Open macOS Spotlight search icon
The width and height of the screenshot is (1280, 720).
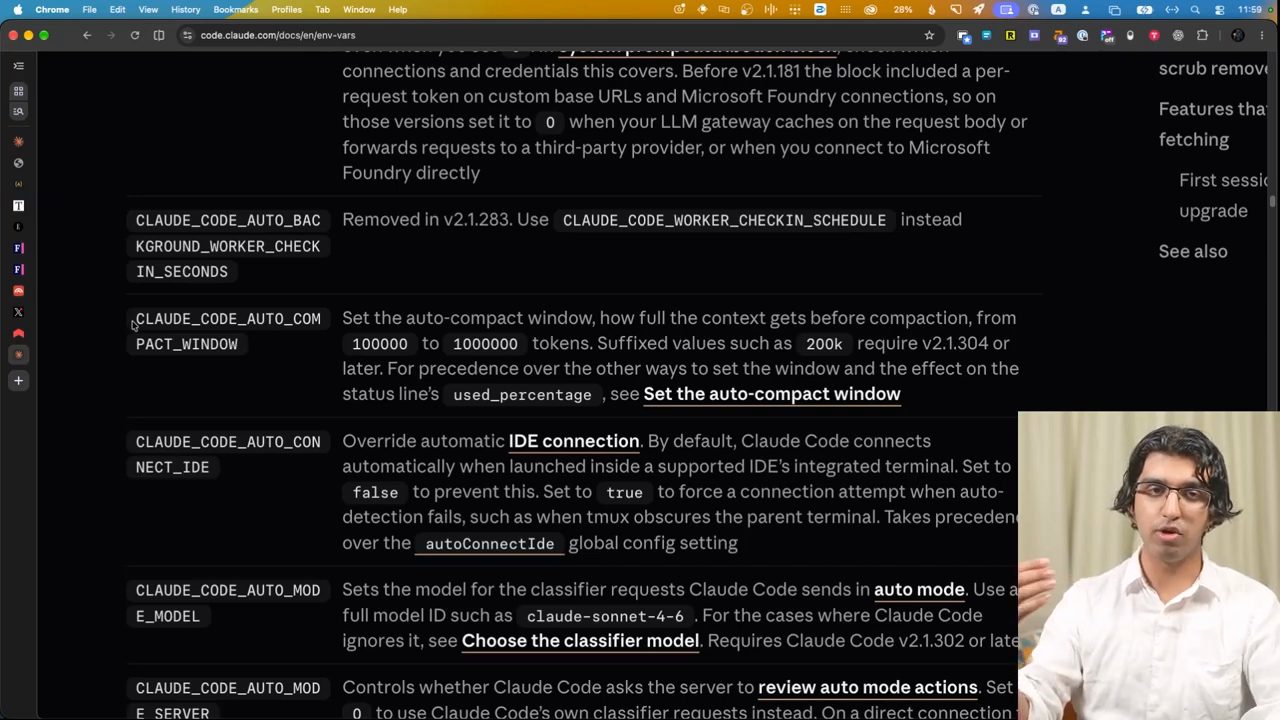pyautogui.click(x=1195, y=10)
